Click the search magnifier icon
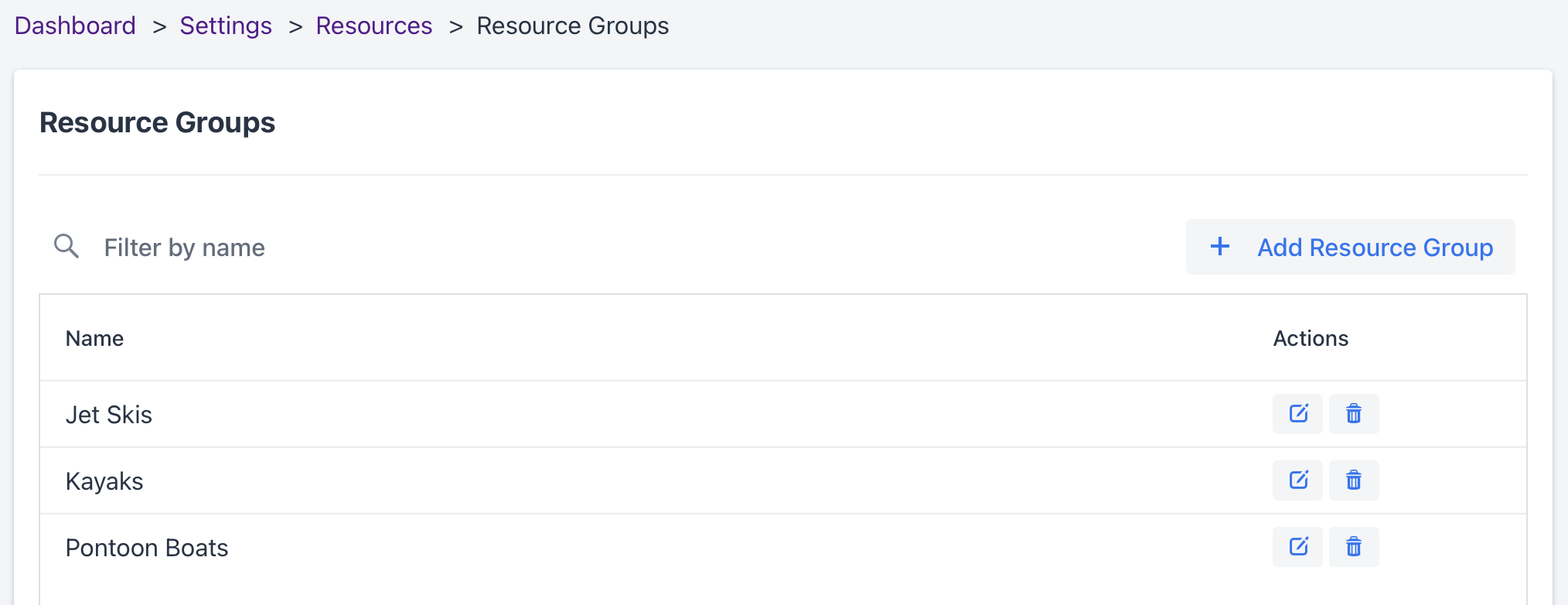This screenshot has width=1568, height=605. point(66,247)
